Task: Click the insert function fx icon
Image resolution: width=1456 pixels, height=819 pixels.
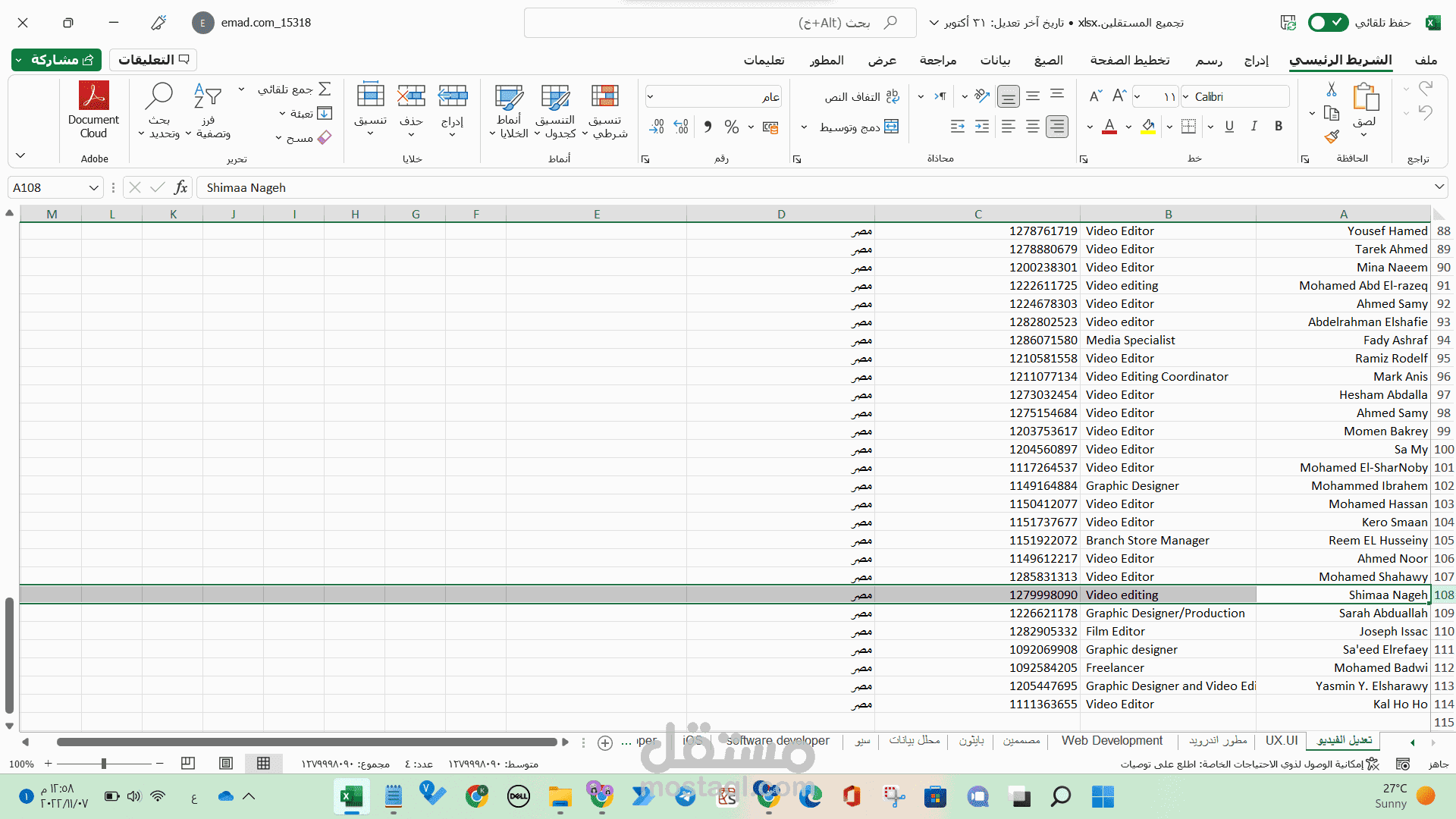Action: pos(180,187)
